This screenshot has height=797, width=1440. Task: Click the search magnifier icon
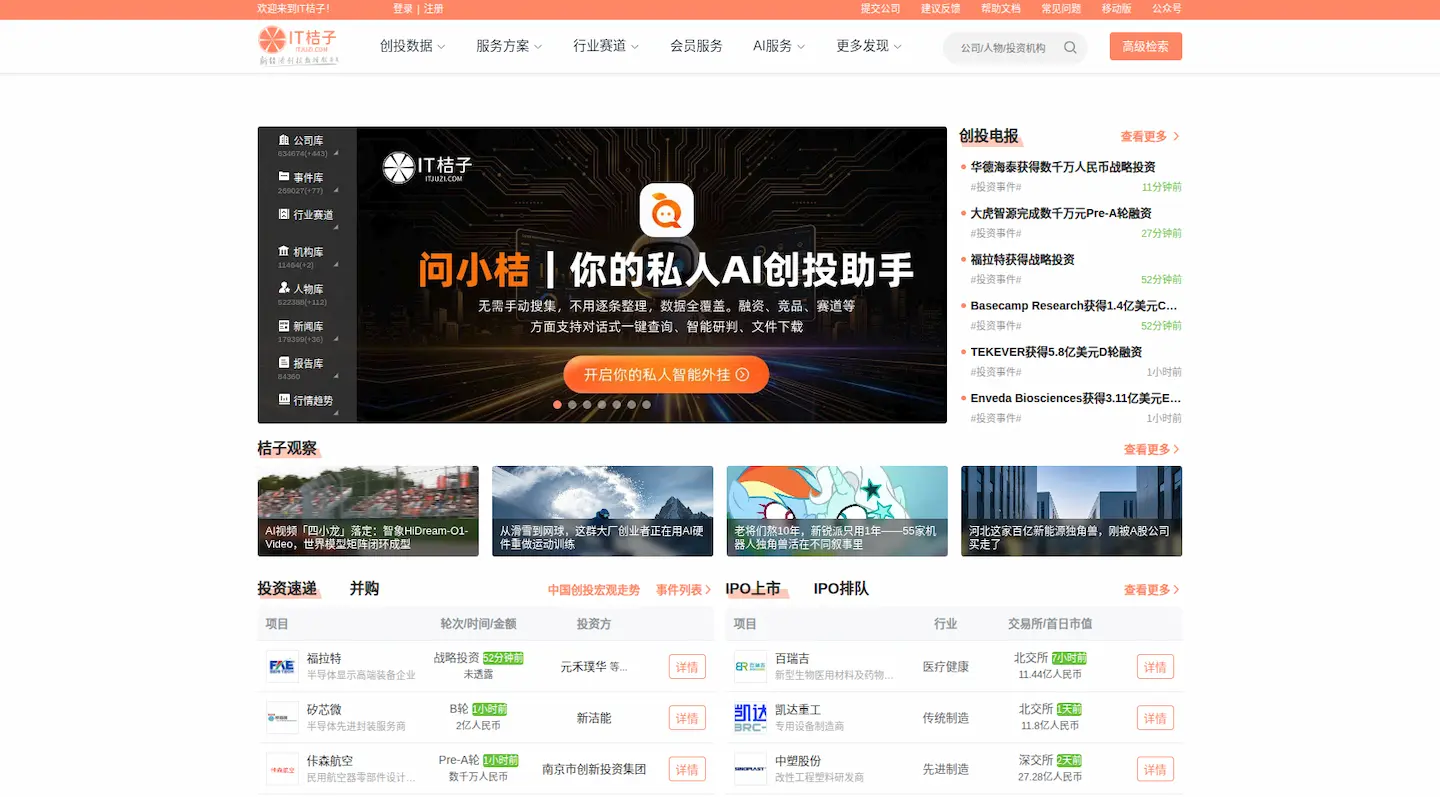click(1070, 47)
